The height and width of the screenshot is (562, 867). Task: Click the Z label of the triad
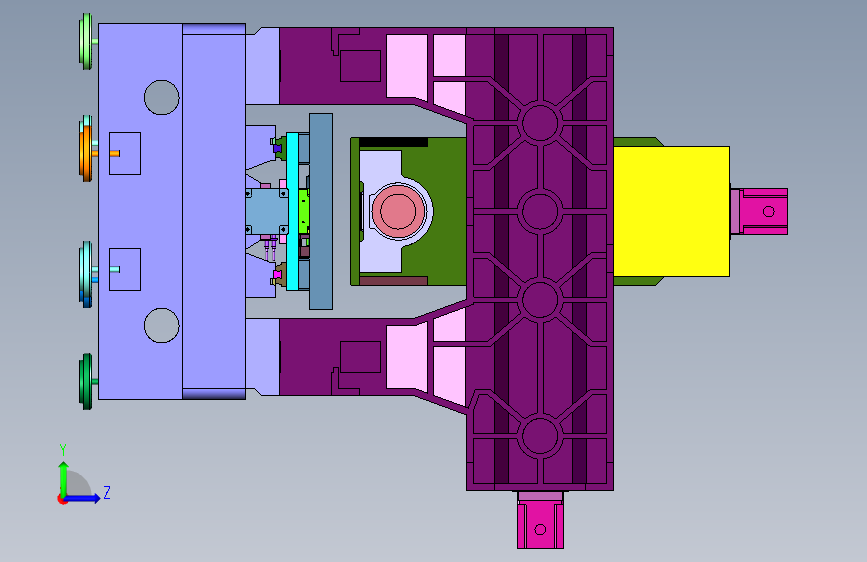click(107, 492)
